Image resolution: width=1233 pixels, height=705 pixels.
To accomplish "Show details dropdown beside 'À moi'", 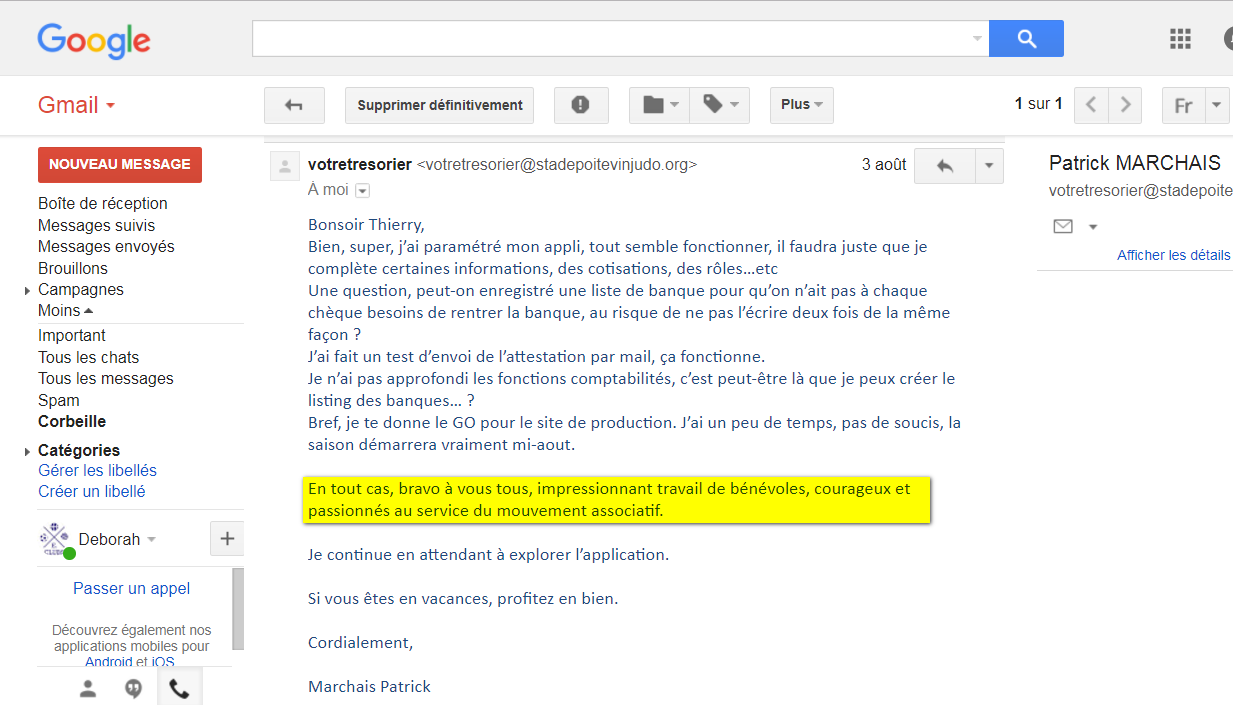I will tap(362, 190).
